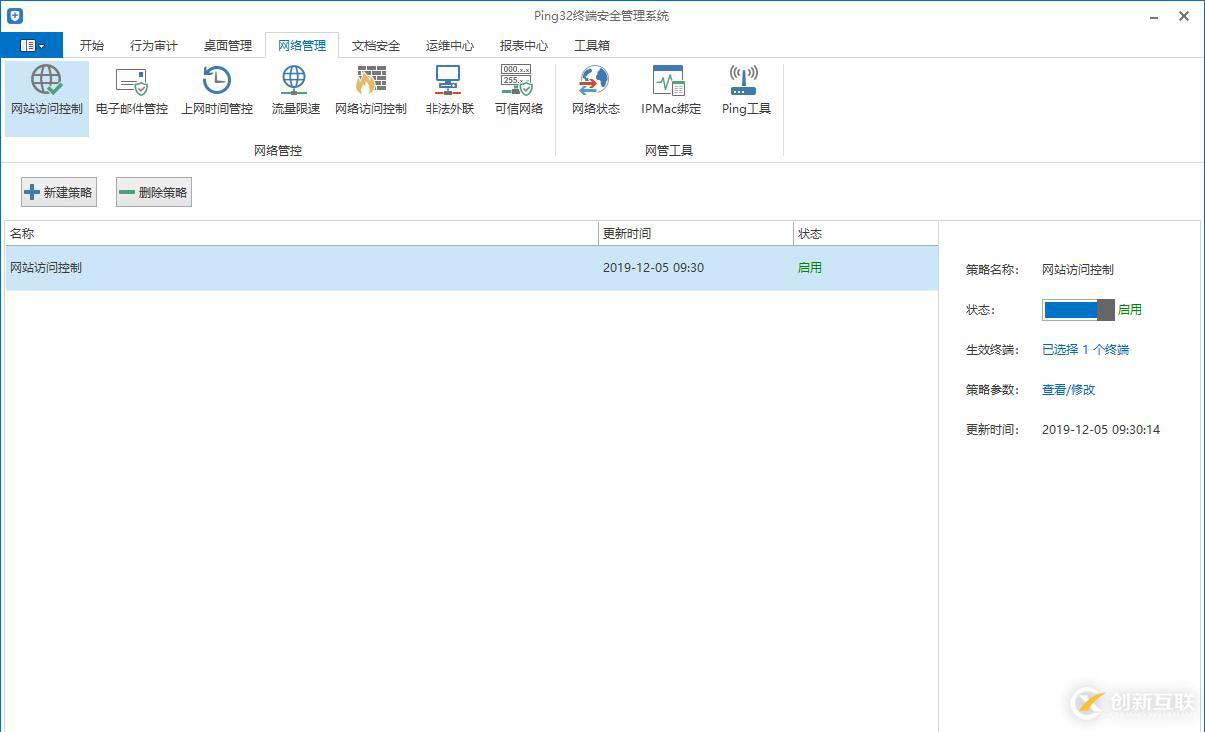Launch the Ping工具 router icon
Screen dimensions: 1205x732
pyautogui.click(x=745, y=91)
